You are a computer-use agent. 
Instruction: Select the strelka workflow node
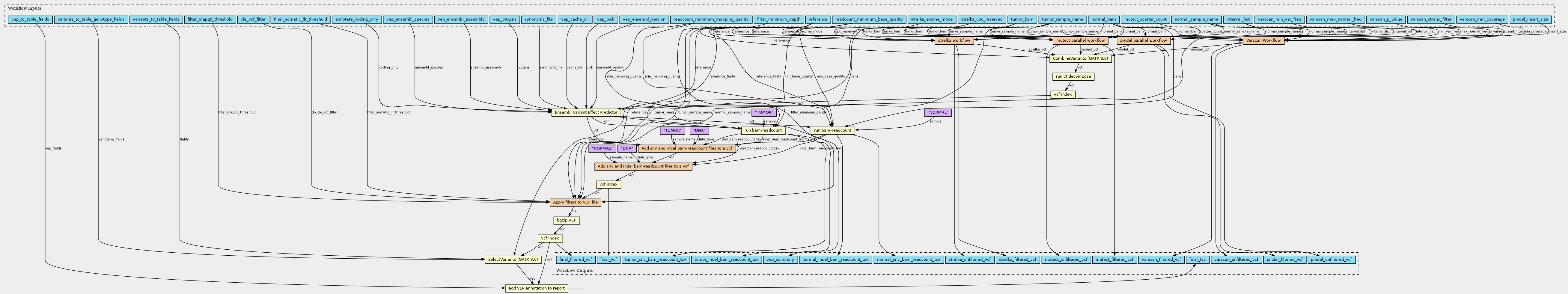(x=954, y=40)
